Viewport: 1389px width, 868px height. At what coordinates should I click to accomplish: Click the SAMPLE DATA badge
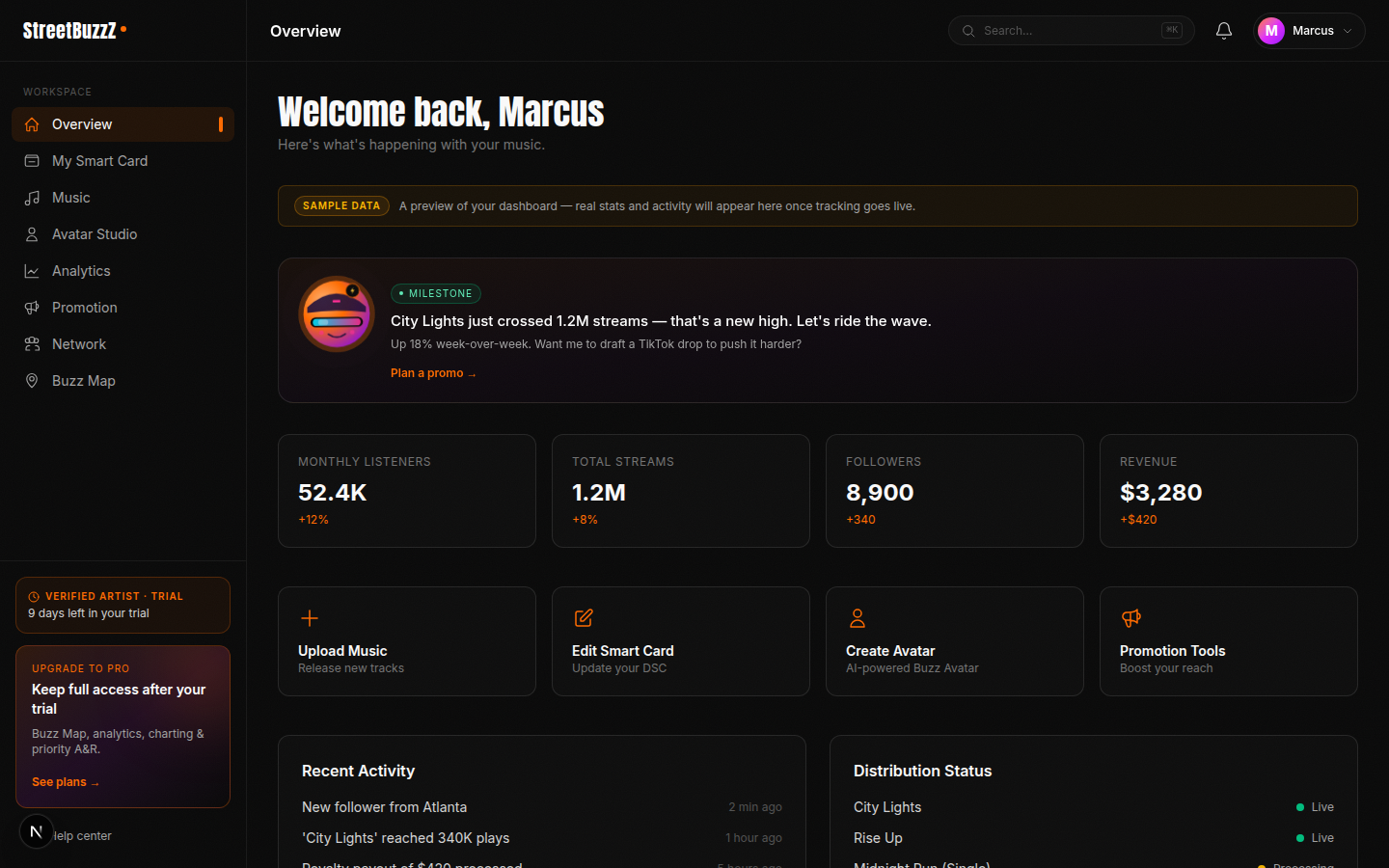[x=341, y=206]
